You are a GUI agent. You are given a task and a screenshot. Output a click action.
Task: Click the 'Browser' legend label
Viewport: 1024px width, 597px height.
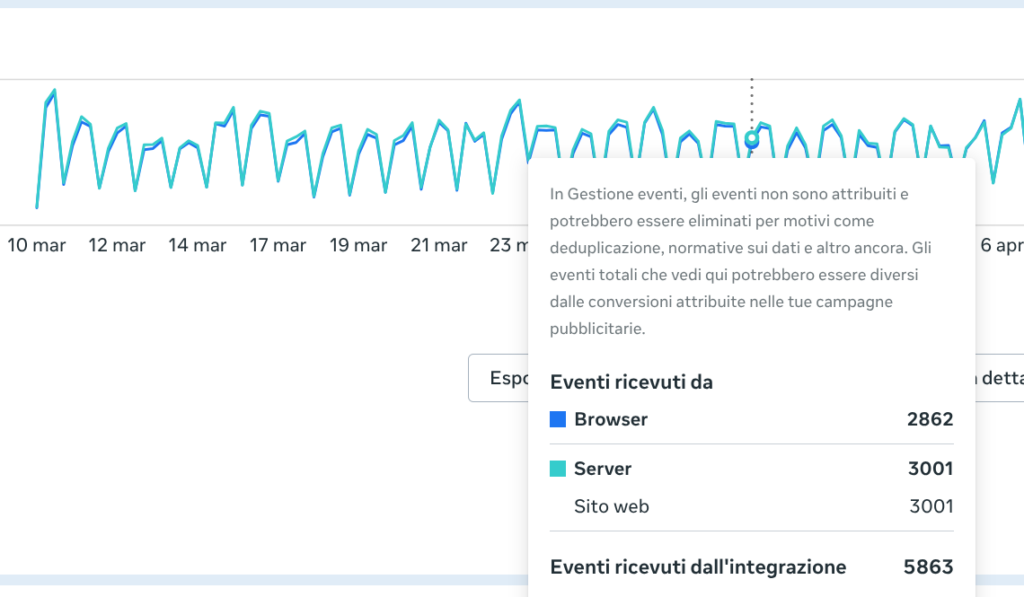[x=611, y=419]
